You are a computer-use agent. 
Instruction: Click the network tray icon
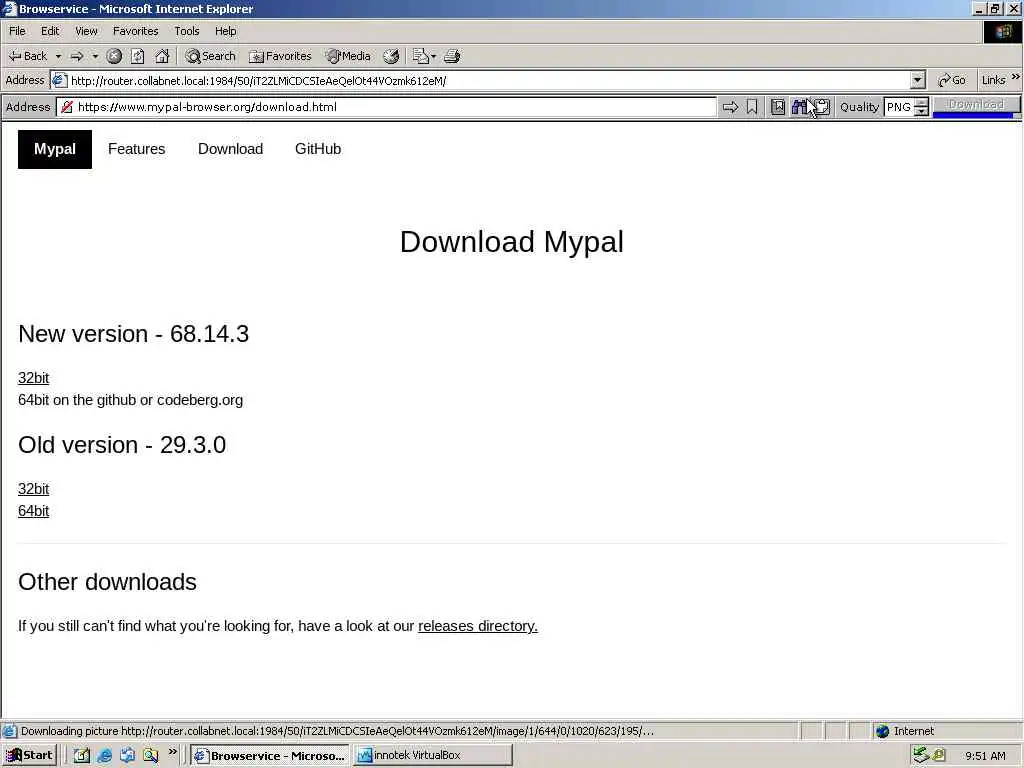pos(921,755)
